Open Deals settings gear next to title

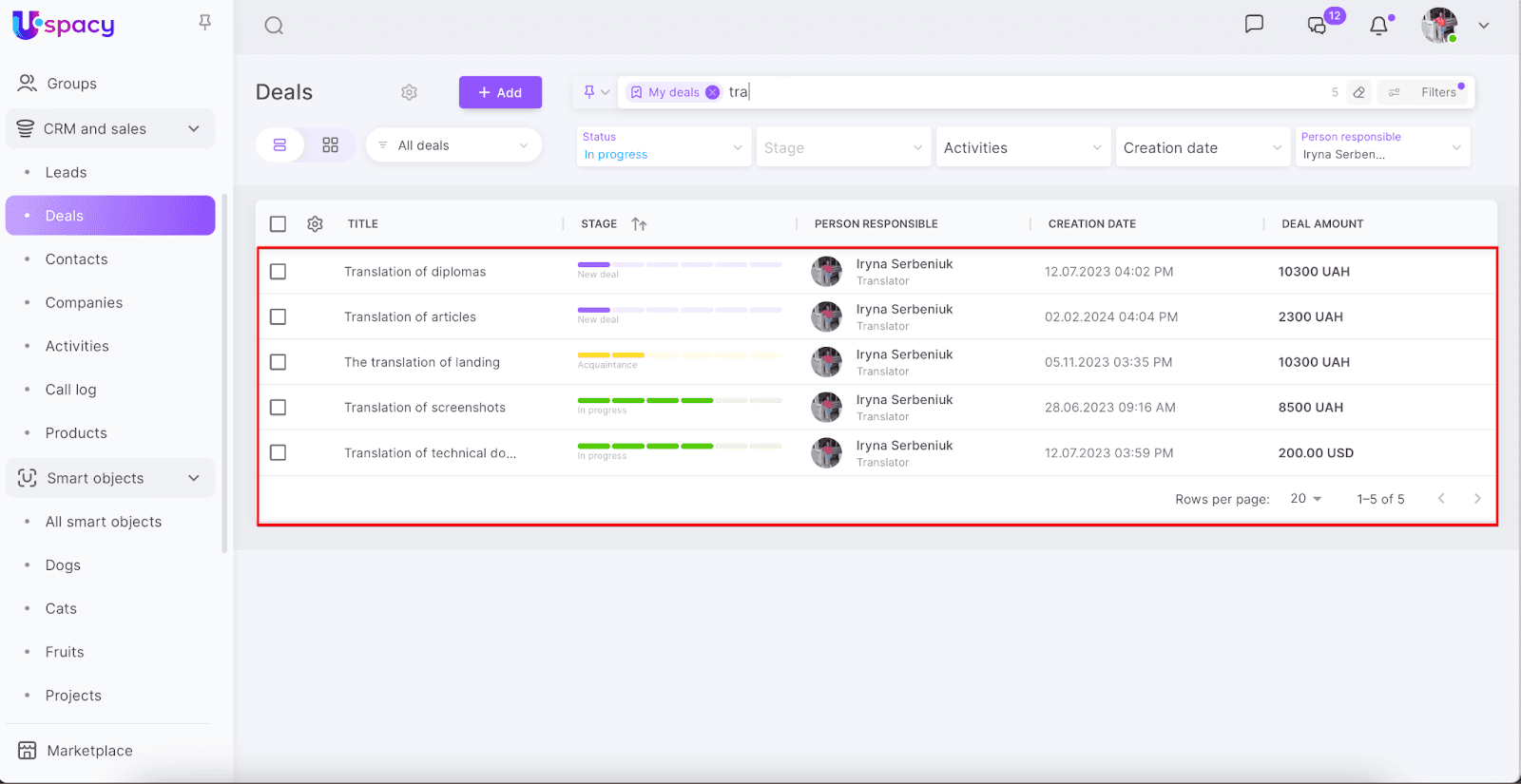click(x=409, y=92)
